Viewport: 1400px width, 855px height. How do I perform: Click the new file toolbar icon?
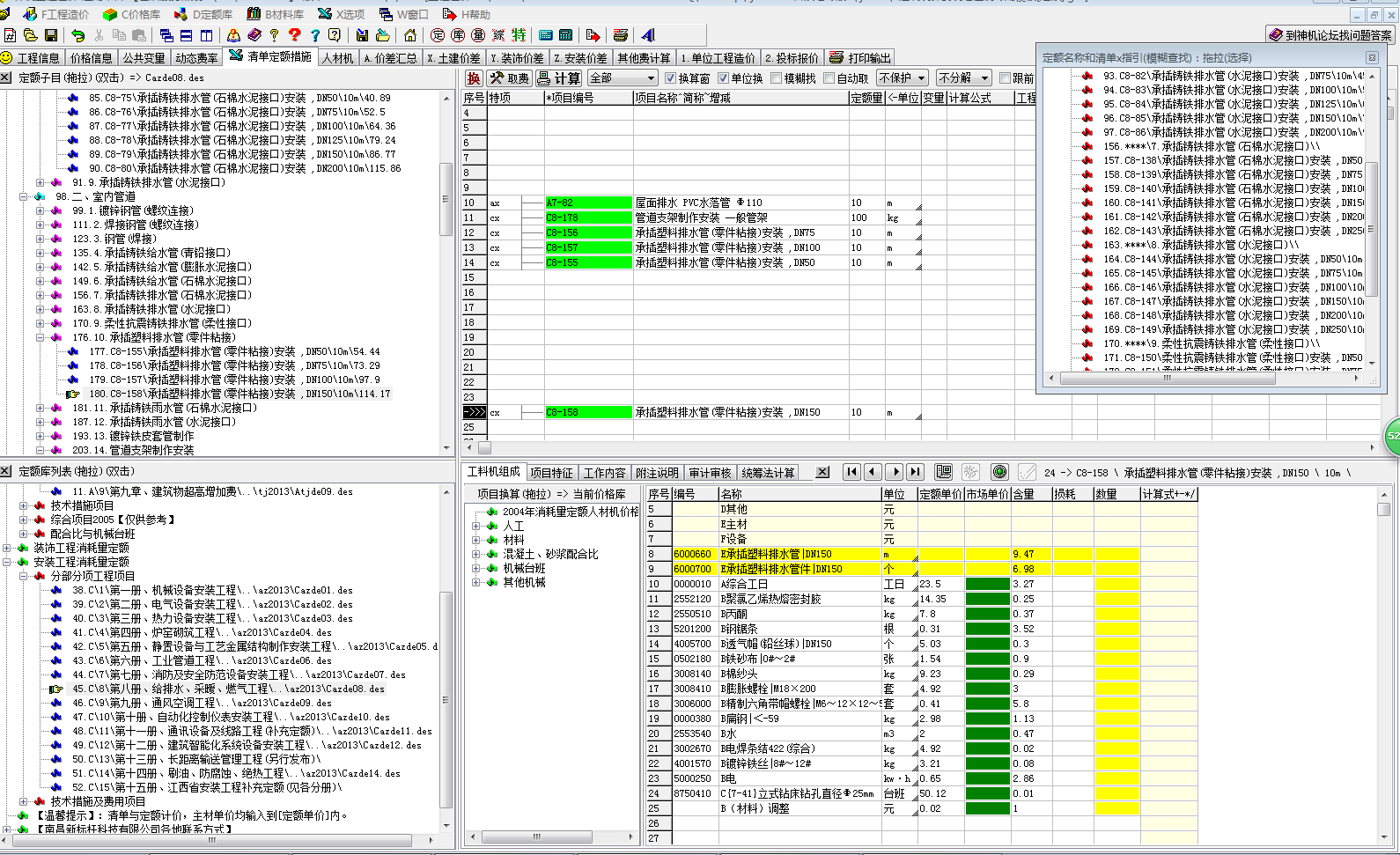(11, 35)
